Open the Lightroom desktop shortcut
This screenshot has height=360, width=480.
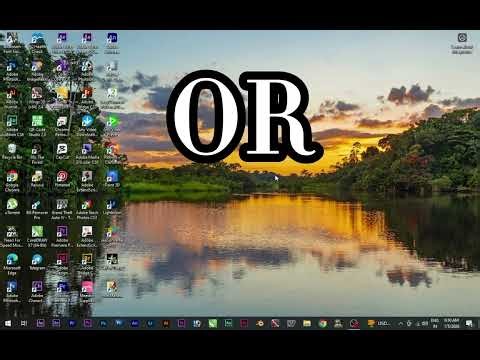coord(112,207)
